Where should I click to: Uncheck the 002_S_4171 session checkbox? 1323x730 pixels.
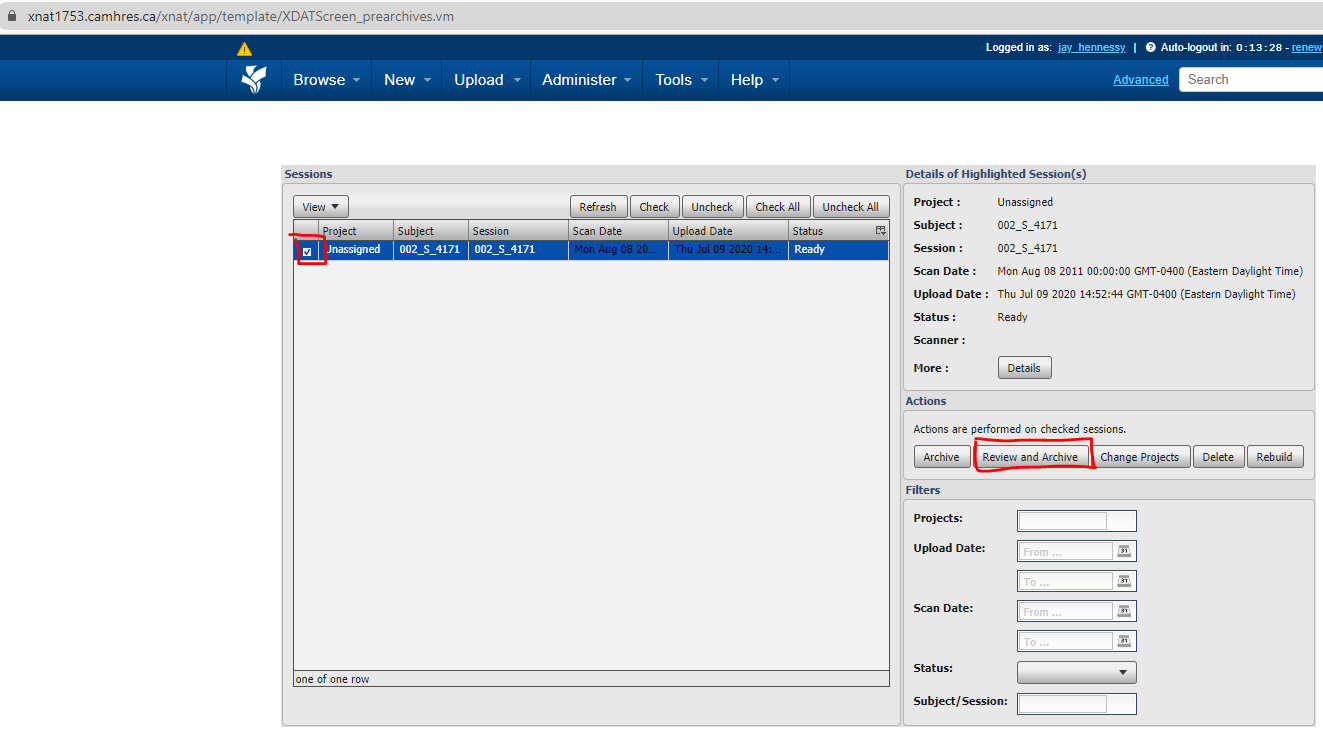pos(307,251)
